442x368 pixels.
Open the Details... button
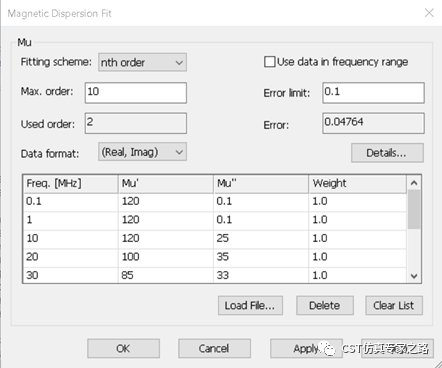coord(387,153)
